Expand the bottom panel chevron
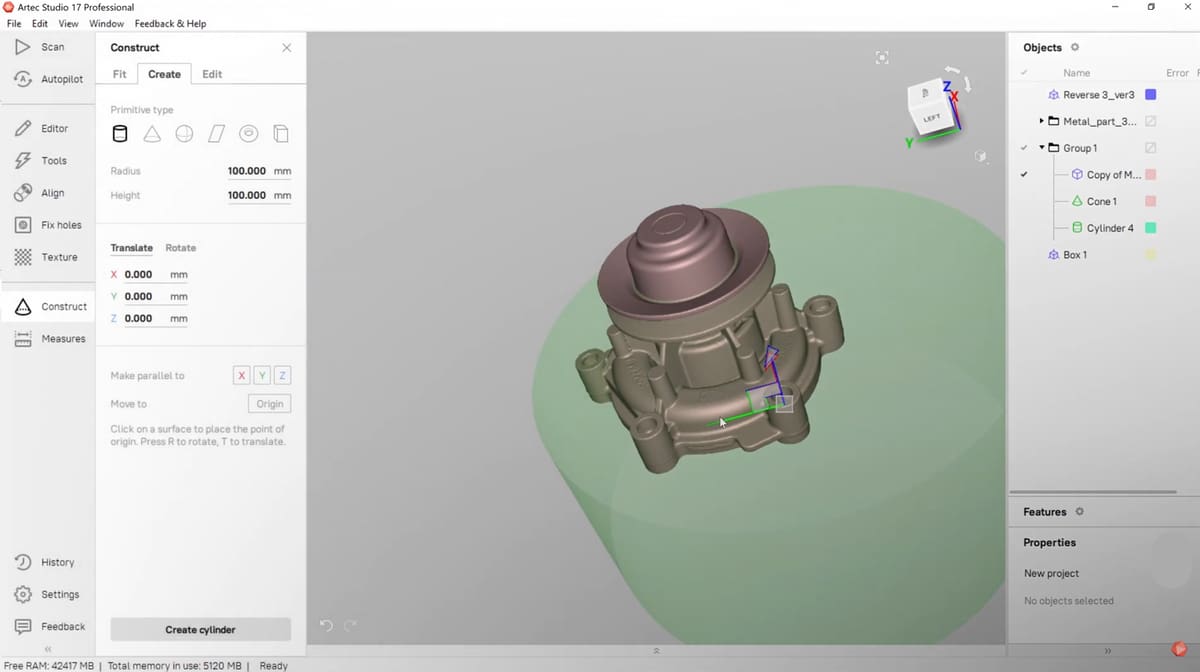The height and width of the screenshot is (672, 1200). pos(656,651)
